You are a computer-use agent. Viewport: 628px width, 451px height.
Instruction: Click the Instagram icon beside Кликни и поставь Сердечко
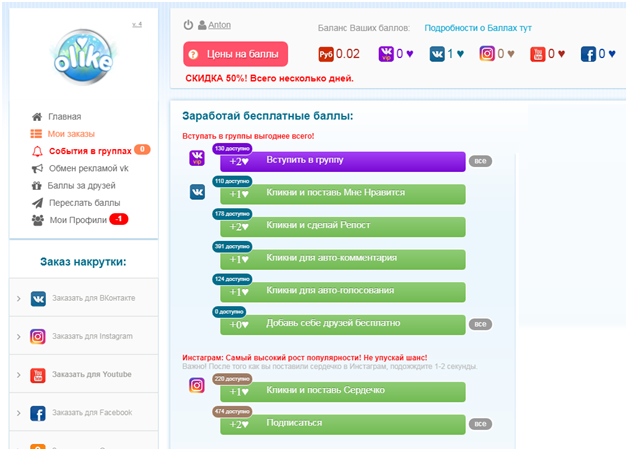(197, 385)
